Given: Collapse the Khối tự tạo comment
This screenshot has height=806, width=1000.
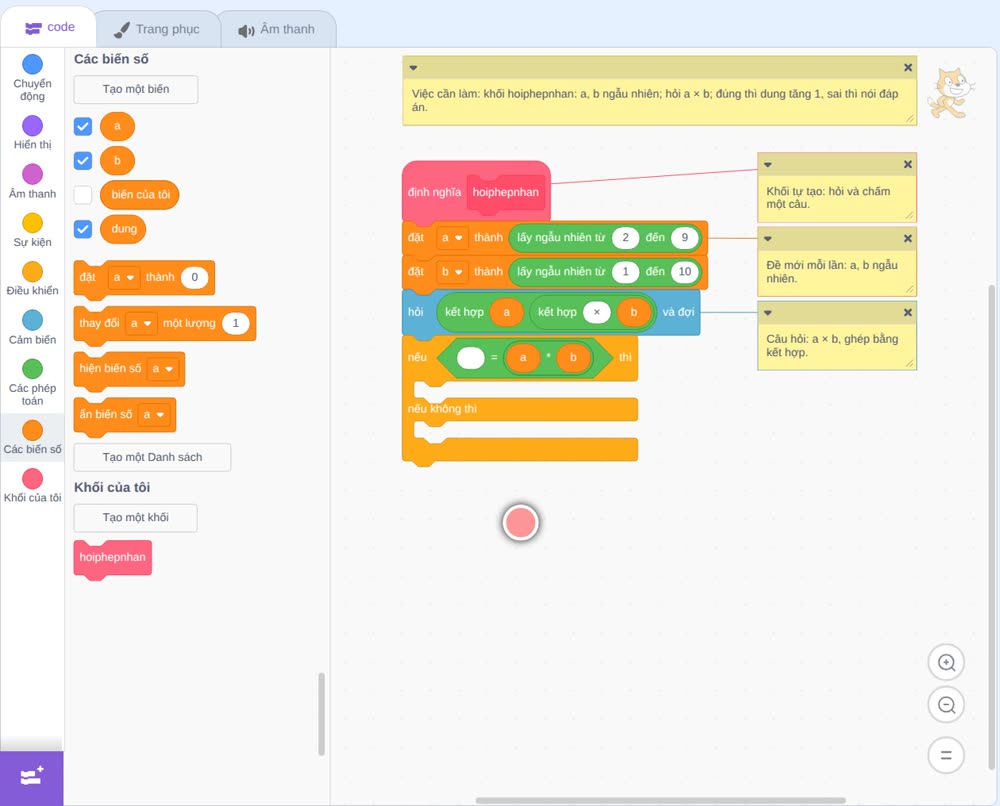Looking at the screenshot, I should pos(768,165).
